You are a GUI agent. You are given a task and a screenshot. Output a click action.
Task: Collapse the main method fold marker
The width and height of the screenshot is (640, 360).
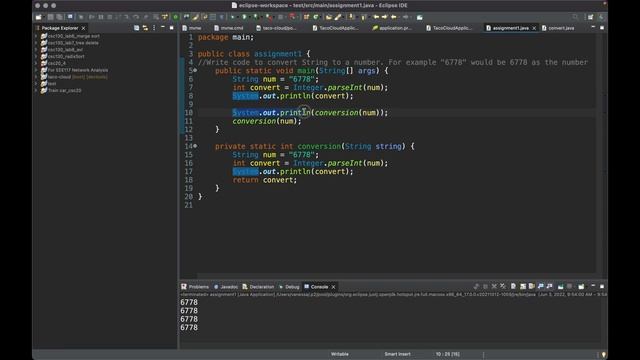click(196, 71)
